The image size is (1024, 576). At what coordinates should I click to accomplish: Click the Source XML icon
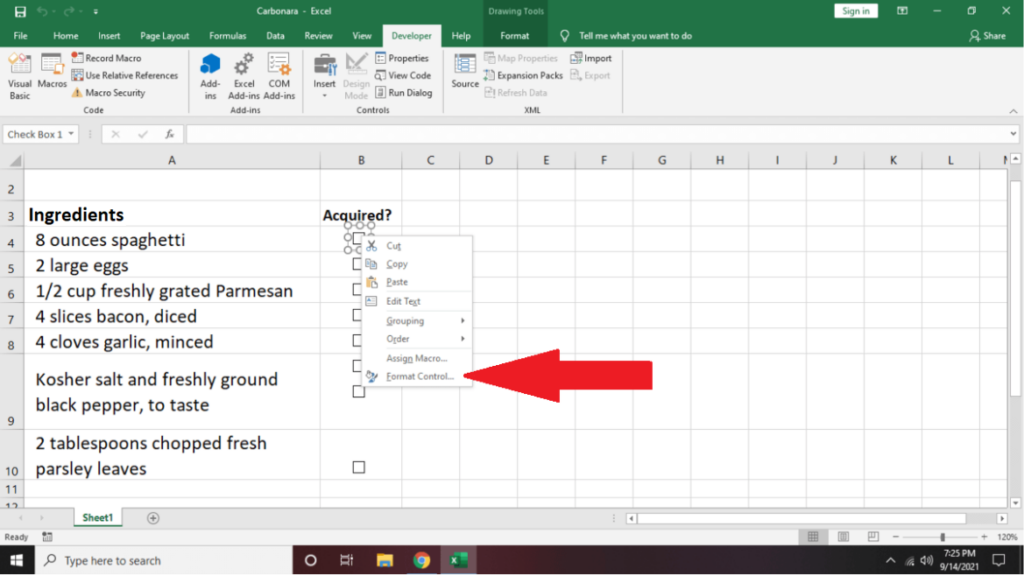(465, 72)
